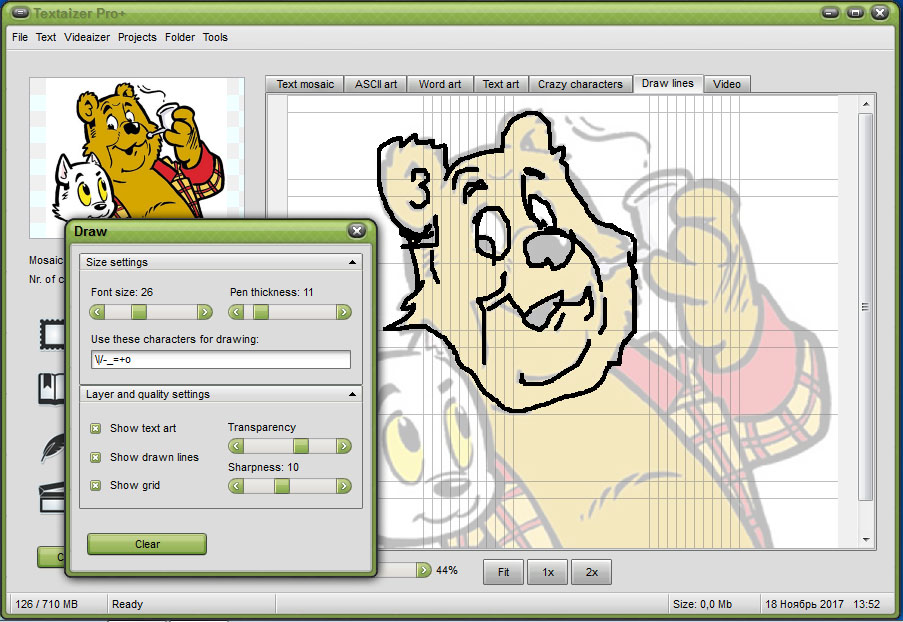The image size is (903, 622).
Task: Click the canvas scrollbar down arrow
Action: point(866,540)
